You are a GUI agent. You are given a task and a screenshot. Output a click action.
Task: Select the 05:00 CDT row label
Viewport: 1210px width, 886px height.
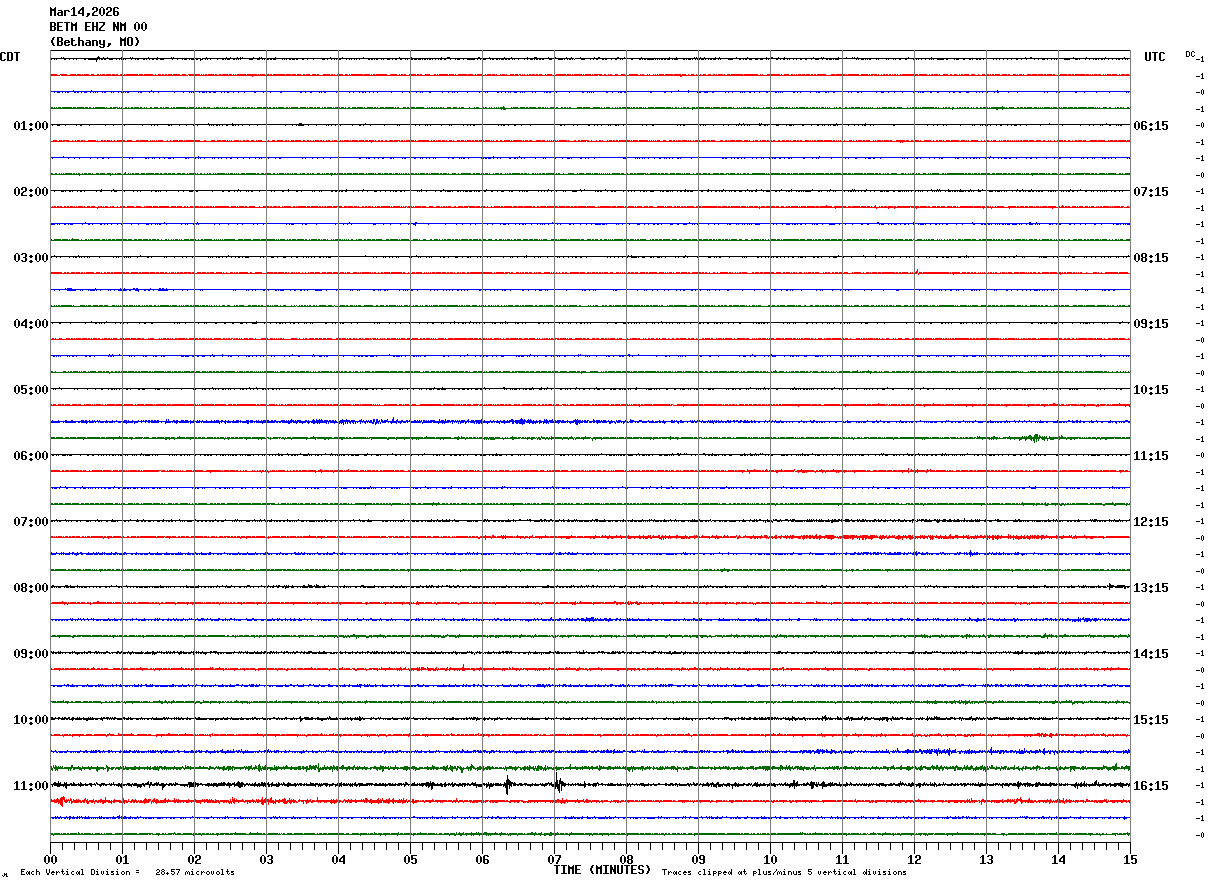(x=30, y=390)
